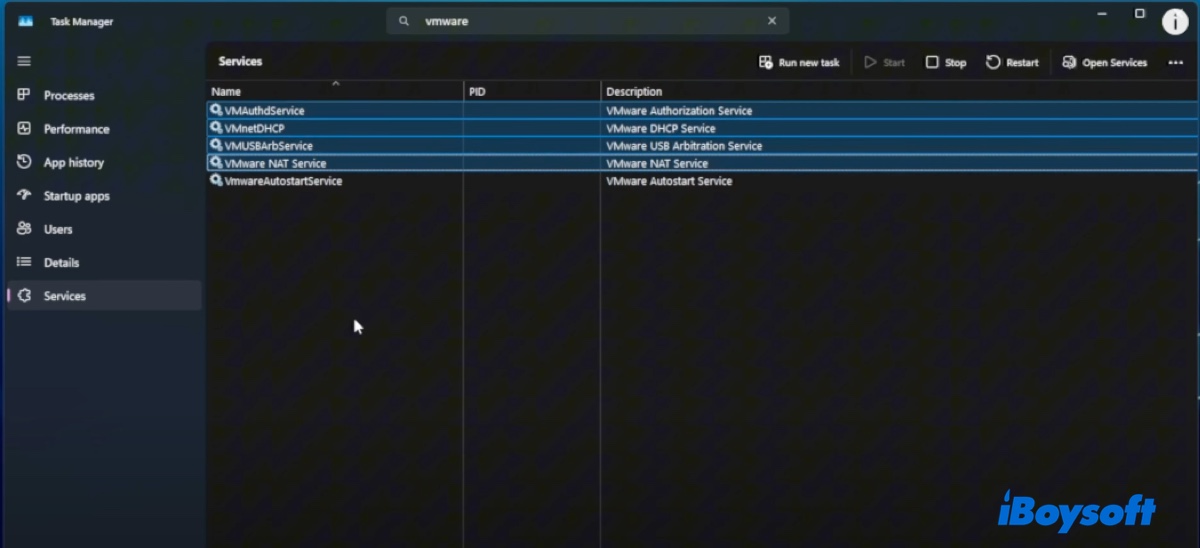Screen dimensions: 1200x548
Task: Click the Description column header
Action: [x=634, y=92]
